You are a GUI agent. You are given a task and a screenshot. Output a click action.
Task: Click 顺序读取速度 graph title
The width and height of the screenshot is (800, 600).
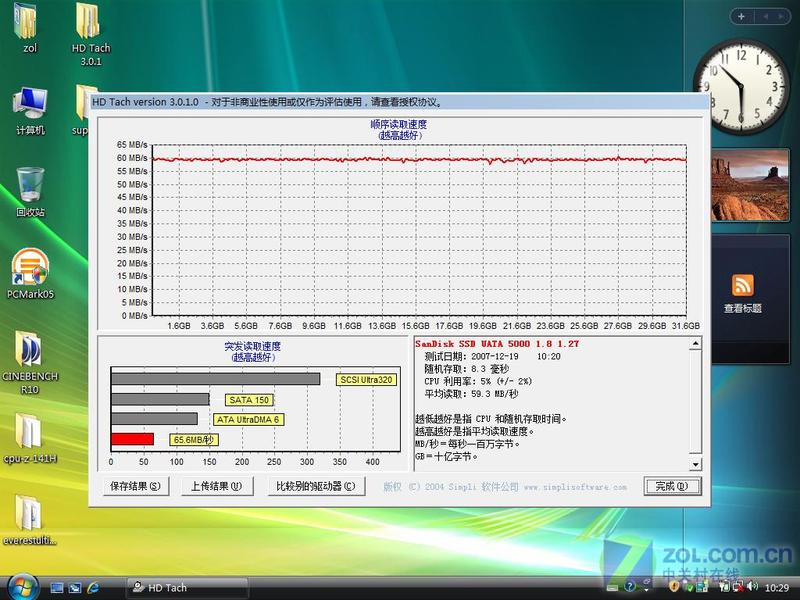398,124
